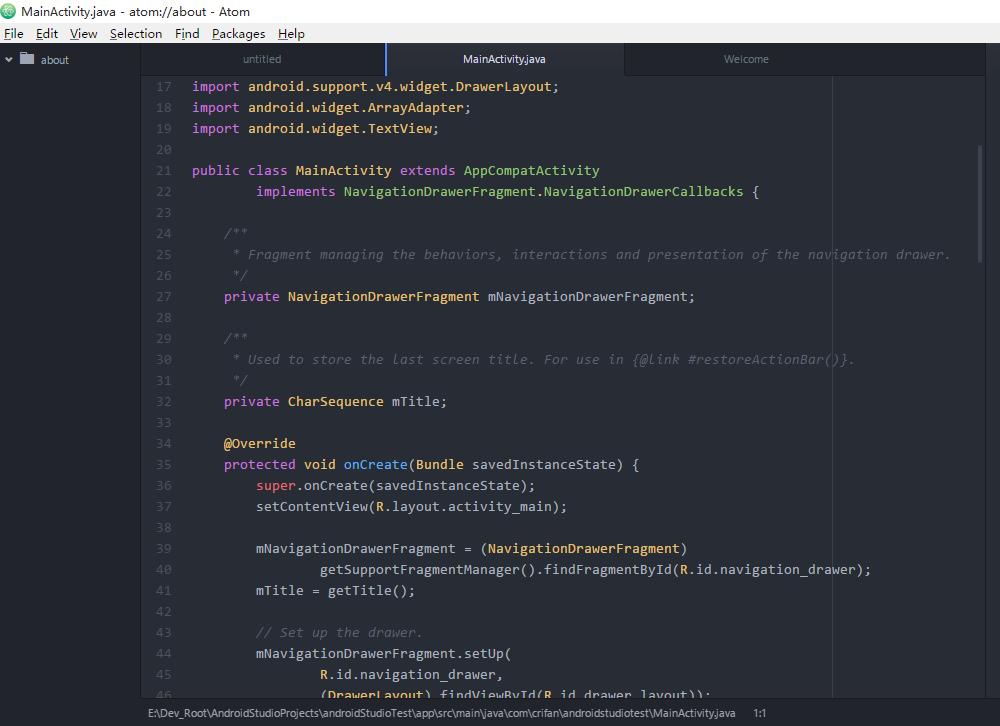The height and width of the screenshot is (726, 1000).
Task: Click the Atom logo in the title bar
Action: point(8,11)
